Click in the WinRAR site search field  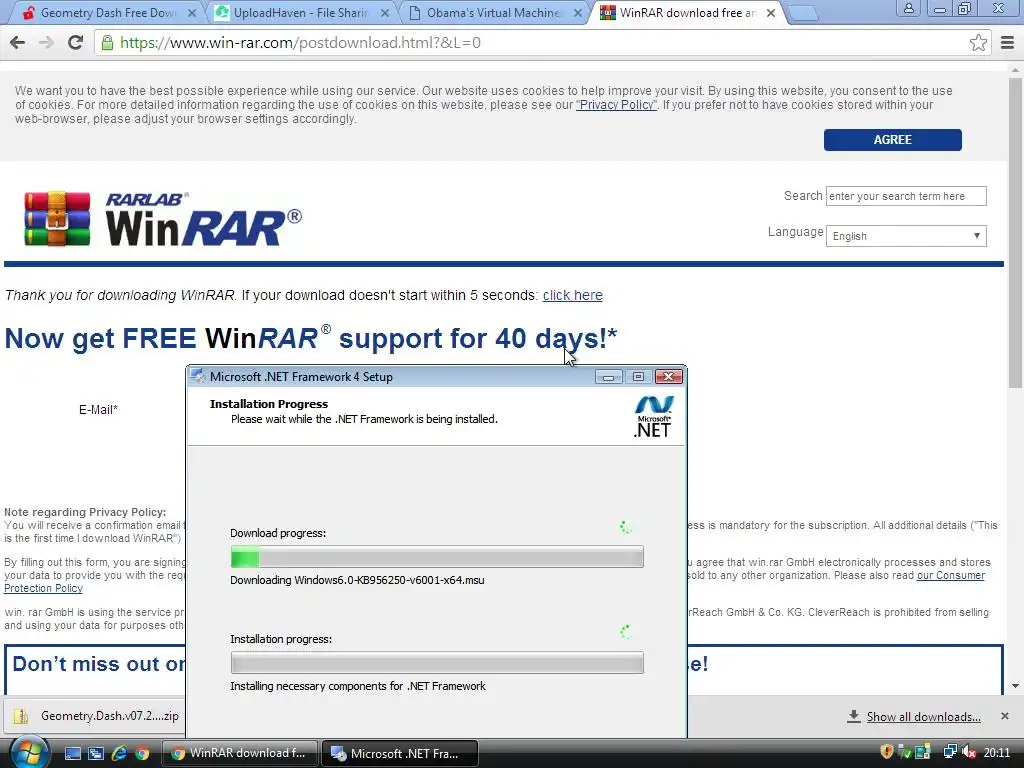906,196
